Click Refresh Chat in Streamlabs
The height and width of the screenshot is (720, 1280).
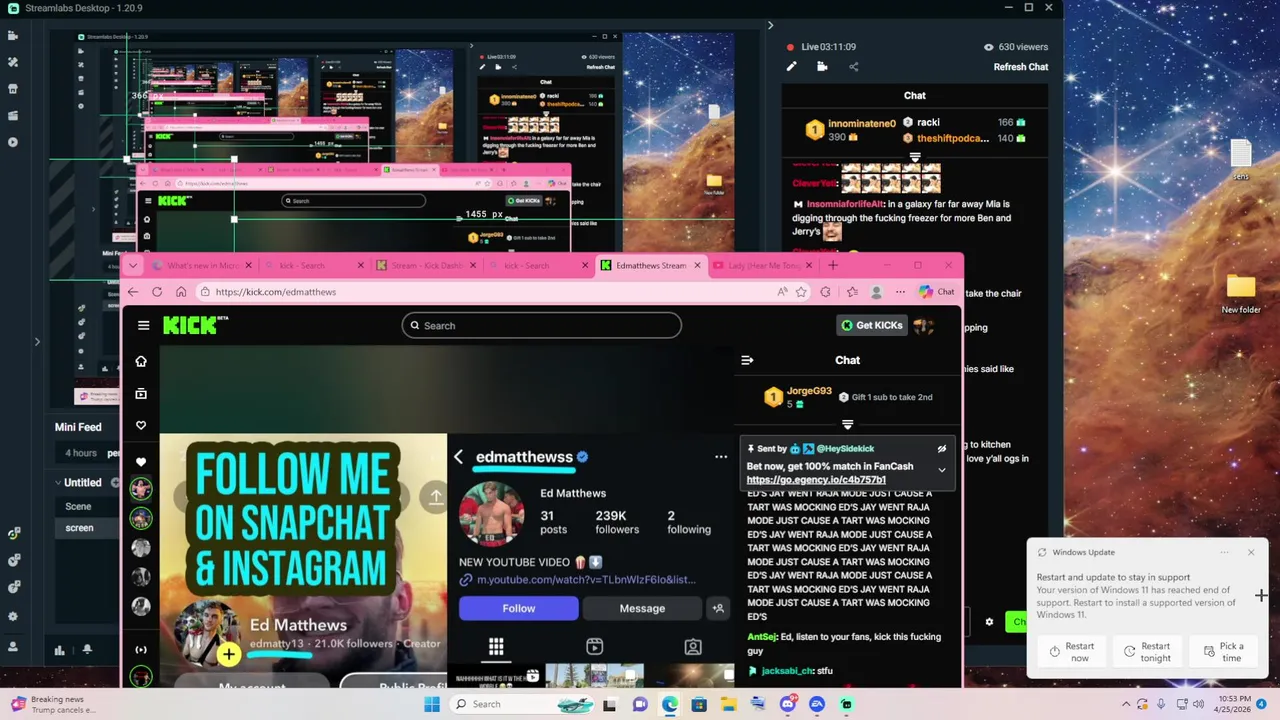tap(1020, 67)
